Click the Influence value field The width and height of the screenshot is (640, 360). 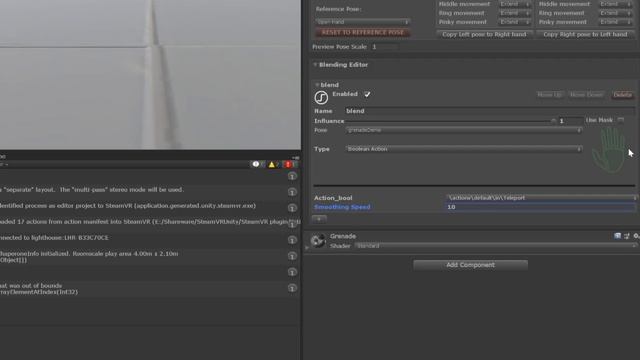point(571,121)
